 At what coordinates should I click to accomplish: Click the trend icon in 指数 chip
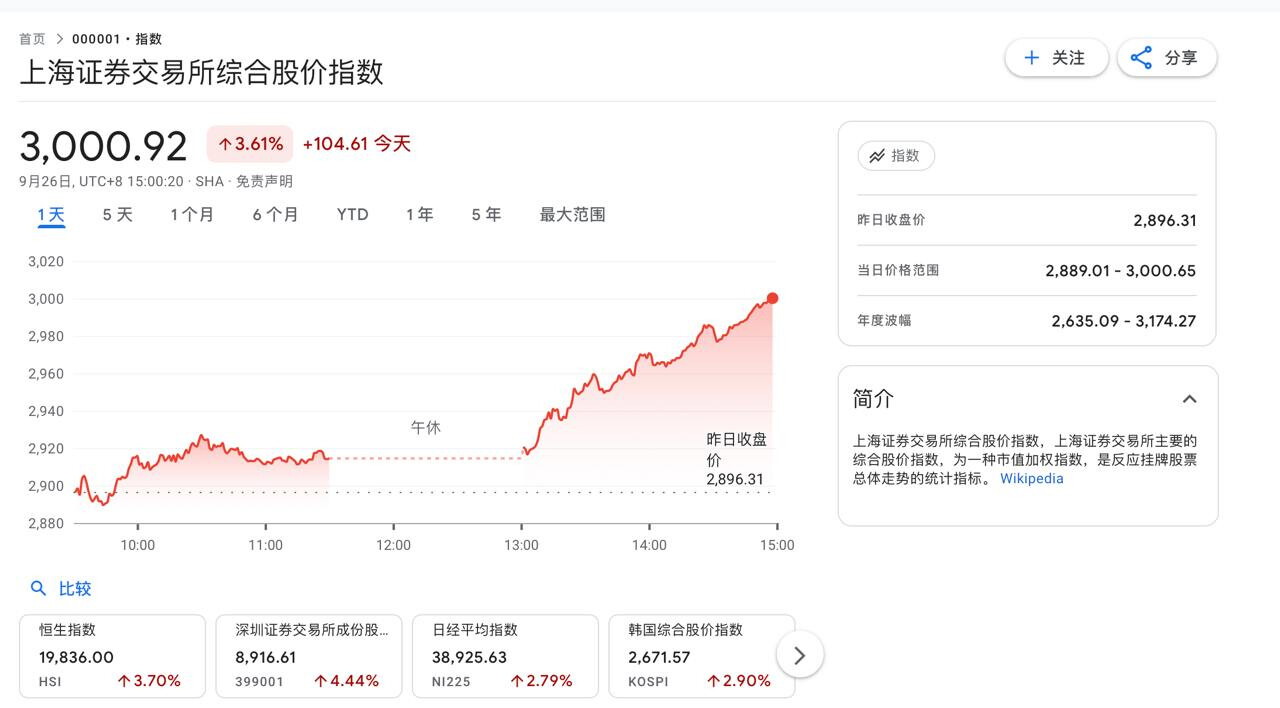tap(877, 156)
